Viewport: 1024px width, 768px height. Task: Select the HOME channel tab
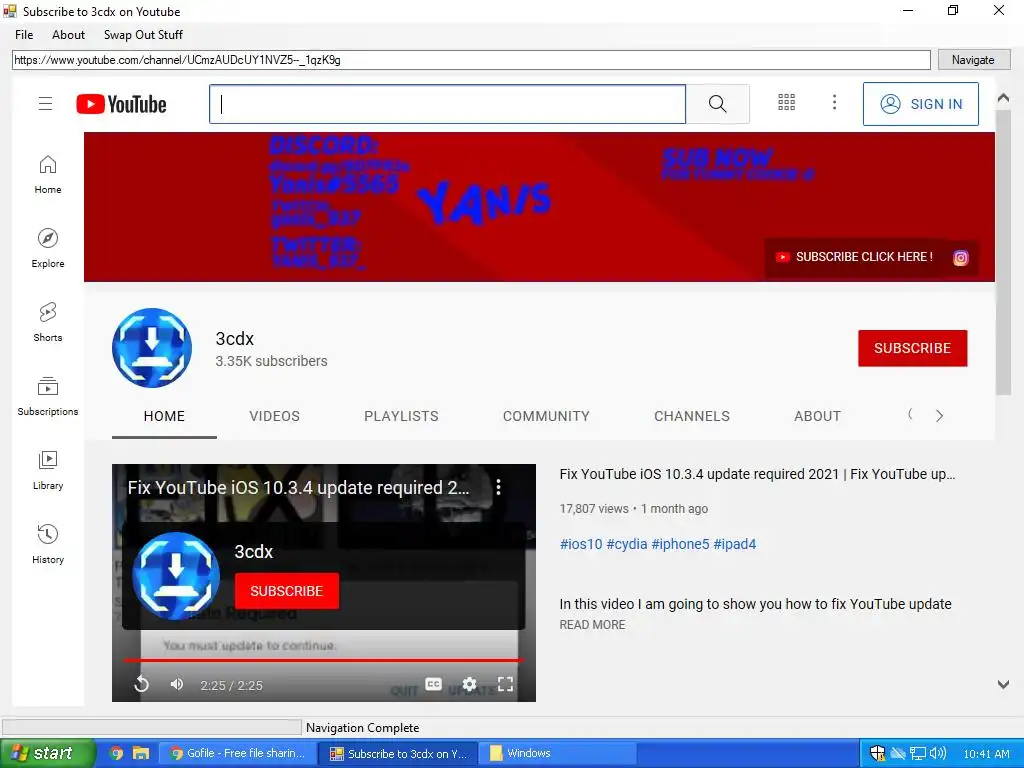coord(164,416)
